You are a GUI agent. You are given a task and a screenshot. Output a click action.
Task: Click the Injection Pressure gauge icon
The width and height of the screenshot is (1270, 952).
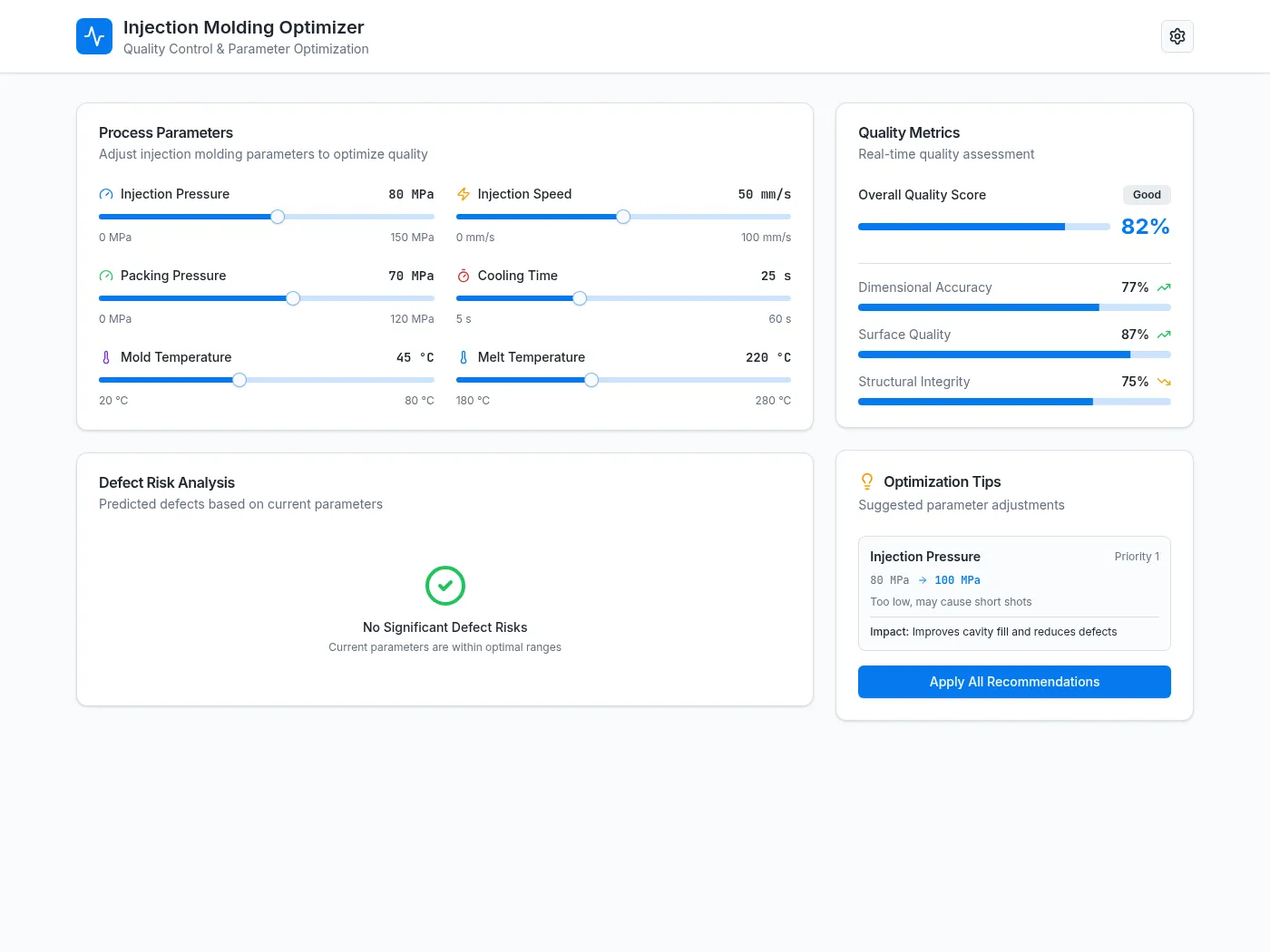point(106,194)
